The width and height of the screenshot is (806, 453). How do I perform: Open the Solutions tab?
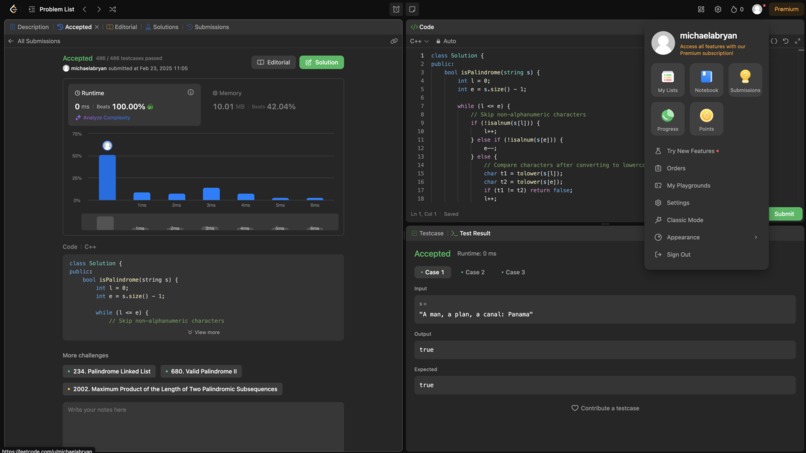[162, 27]
